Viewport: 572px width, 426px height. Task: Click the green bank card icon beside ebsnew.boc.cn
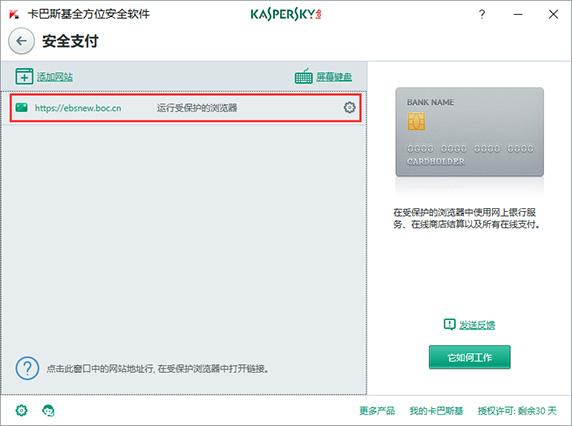[x=22, y=107]
